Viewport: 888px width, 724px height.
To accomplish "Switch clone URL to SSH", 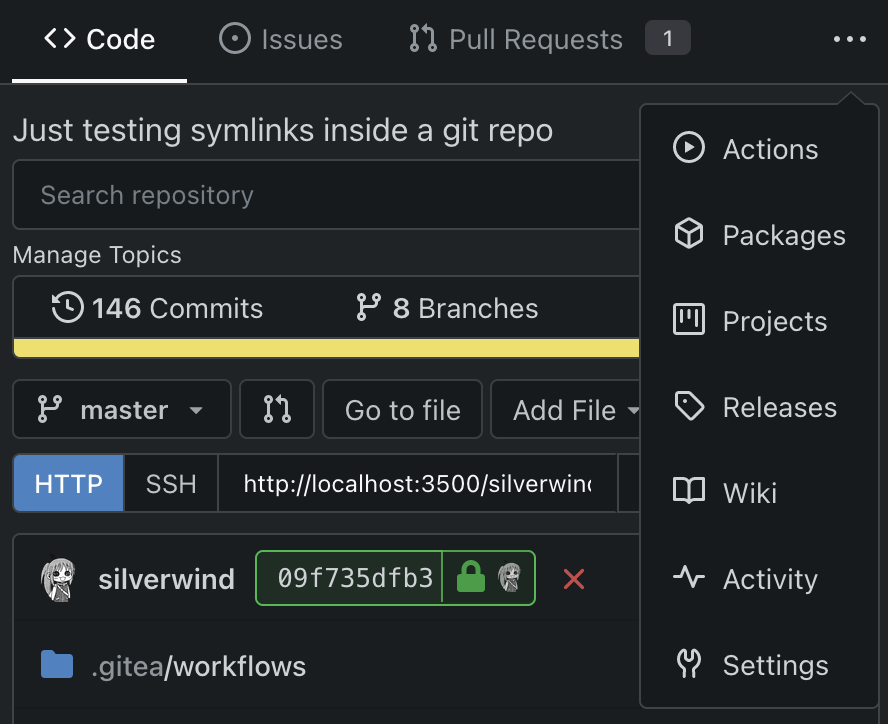I will (170, 485).
